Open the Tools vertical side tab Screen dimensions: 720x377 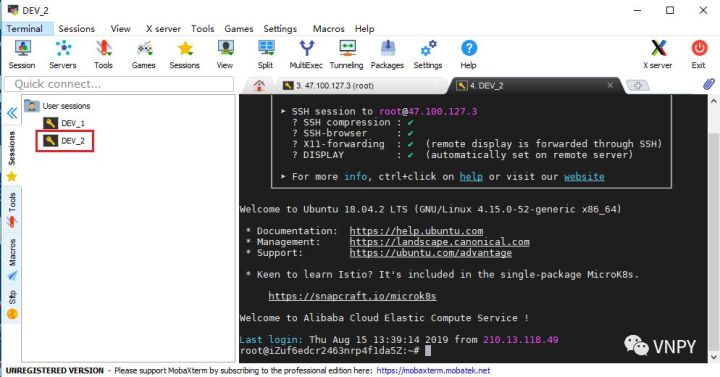(12, 210)
